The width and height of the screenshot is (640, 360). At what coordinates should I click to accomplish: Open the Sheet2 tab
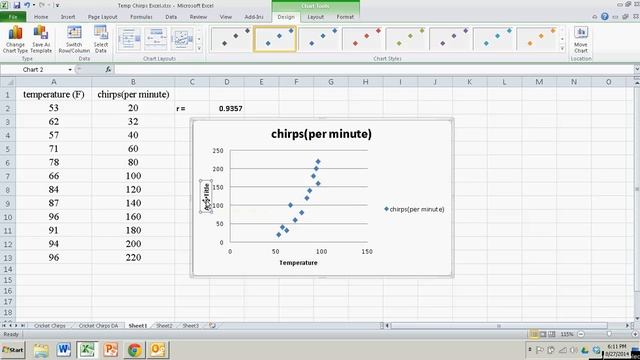[164, 326]
